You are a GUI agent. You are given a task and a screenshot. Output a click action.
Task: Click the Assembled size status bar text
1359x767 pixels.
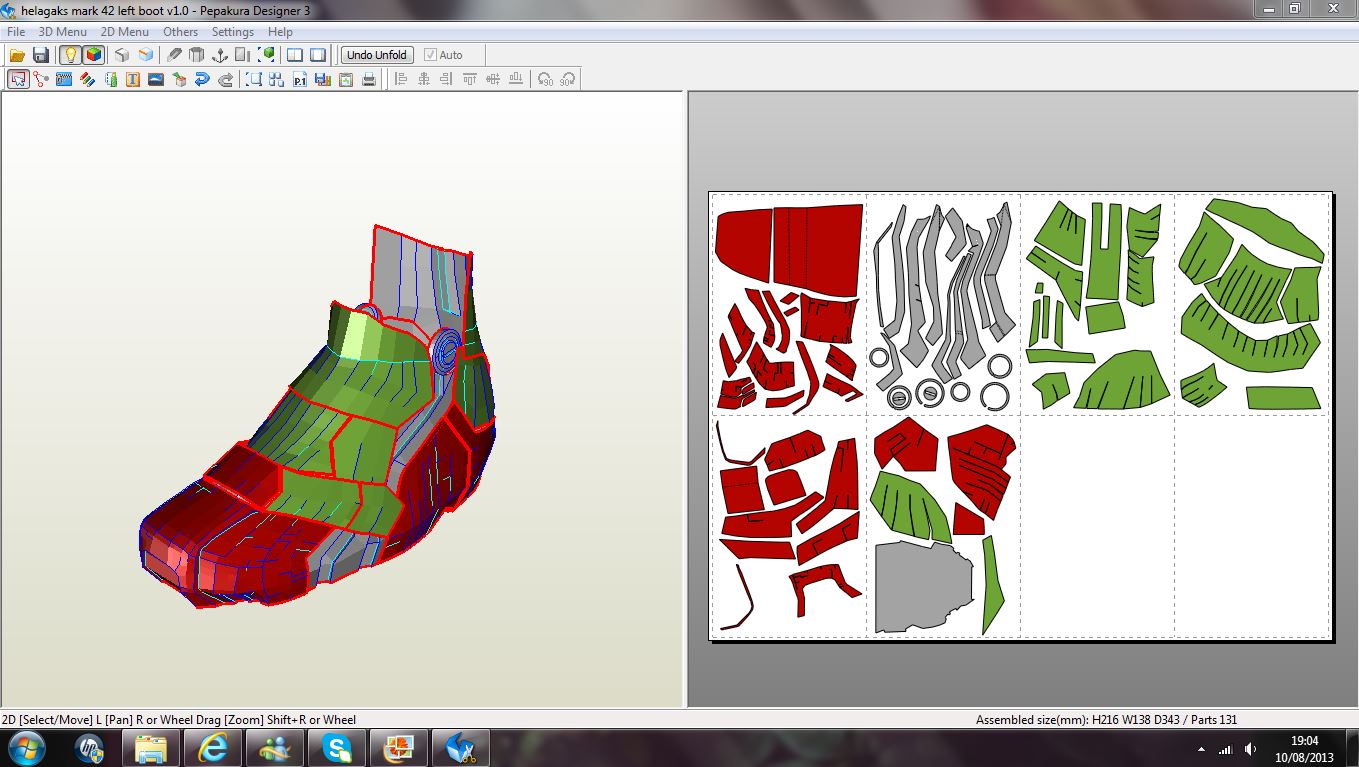pos(1107,719)
